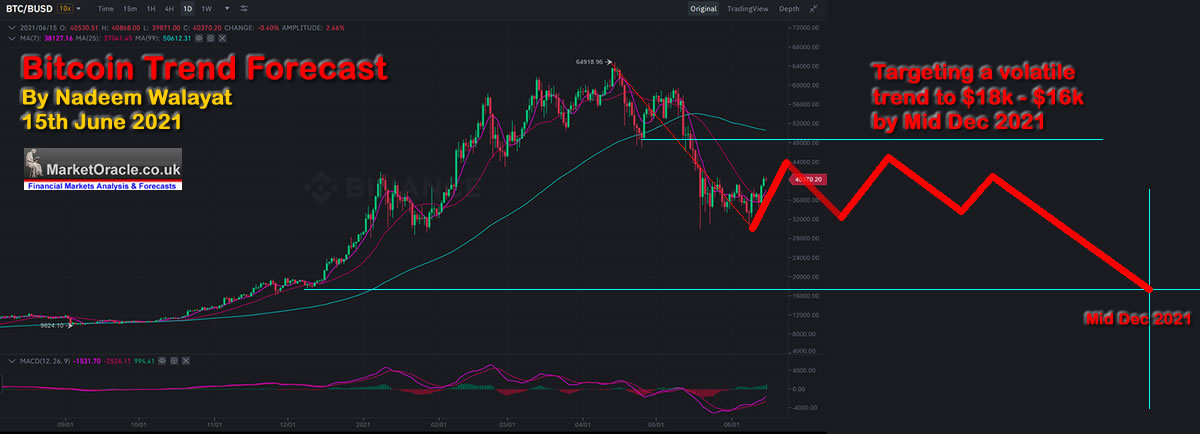Click the MarketOracle.co.uk logo
The image size is (1200, 434).
(103, 170)
